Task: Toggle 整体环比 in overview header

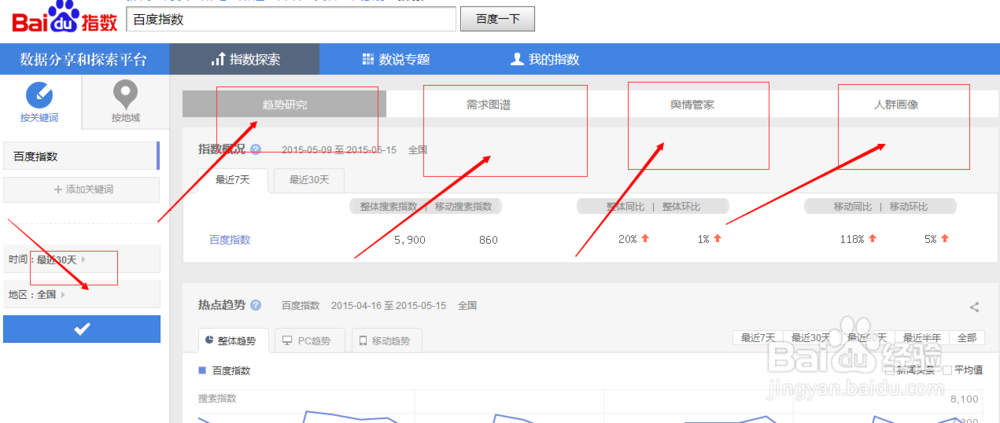Action: [680, 207]
